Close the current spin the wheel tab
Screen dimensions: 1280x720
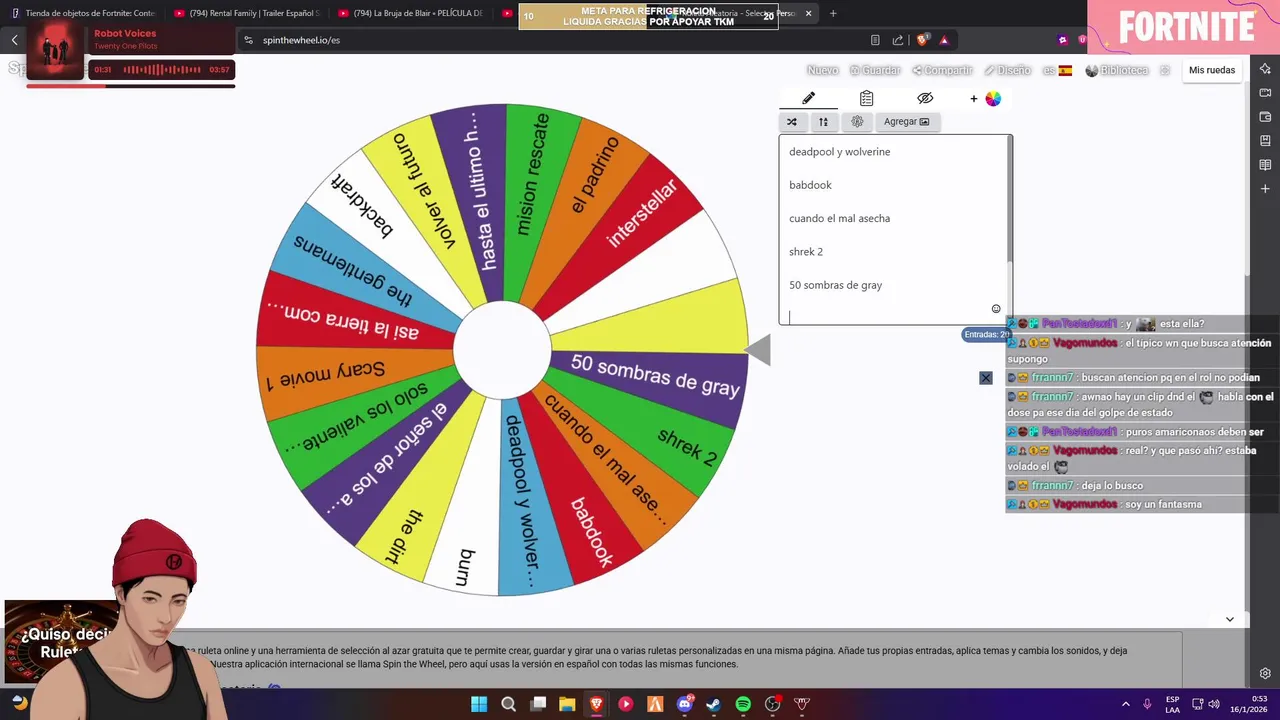808,13
